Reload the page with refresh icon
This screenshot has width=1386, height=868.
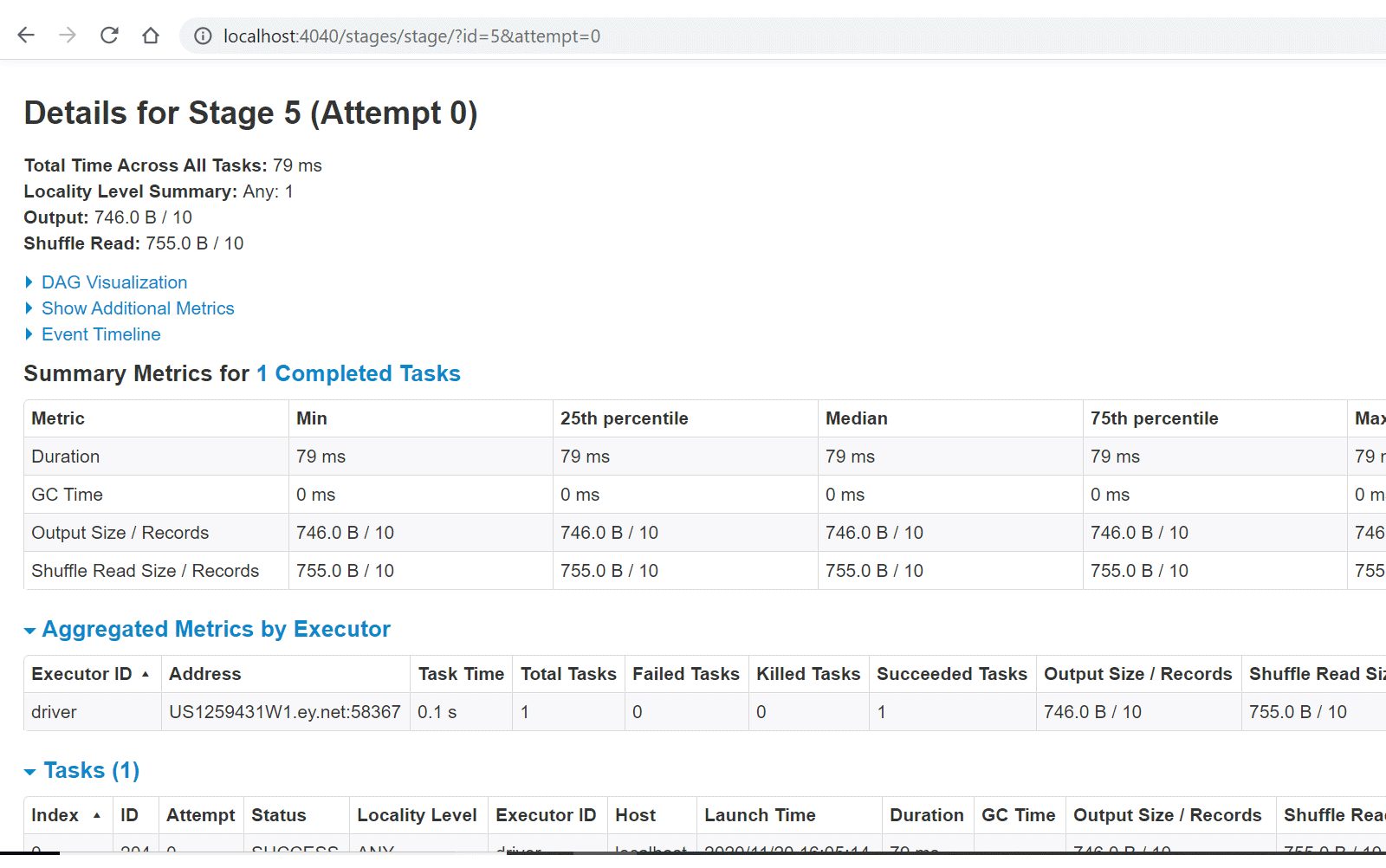[109, 36]
